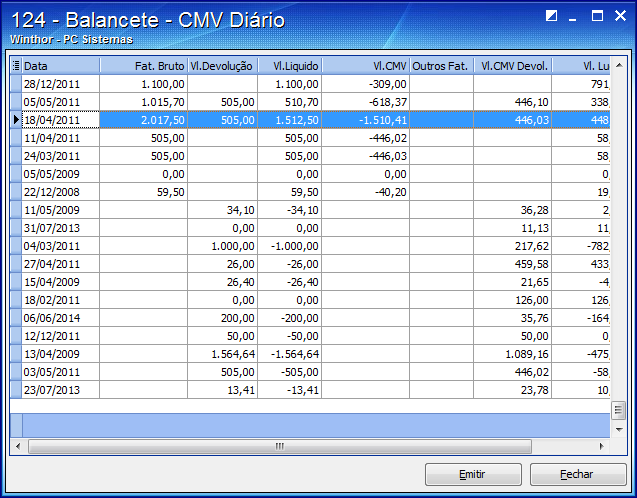Click the Vl.CMV value -40,20
The width and height of the screenshot is (637, 498).
[x=390, y=192]
